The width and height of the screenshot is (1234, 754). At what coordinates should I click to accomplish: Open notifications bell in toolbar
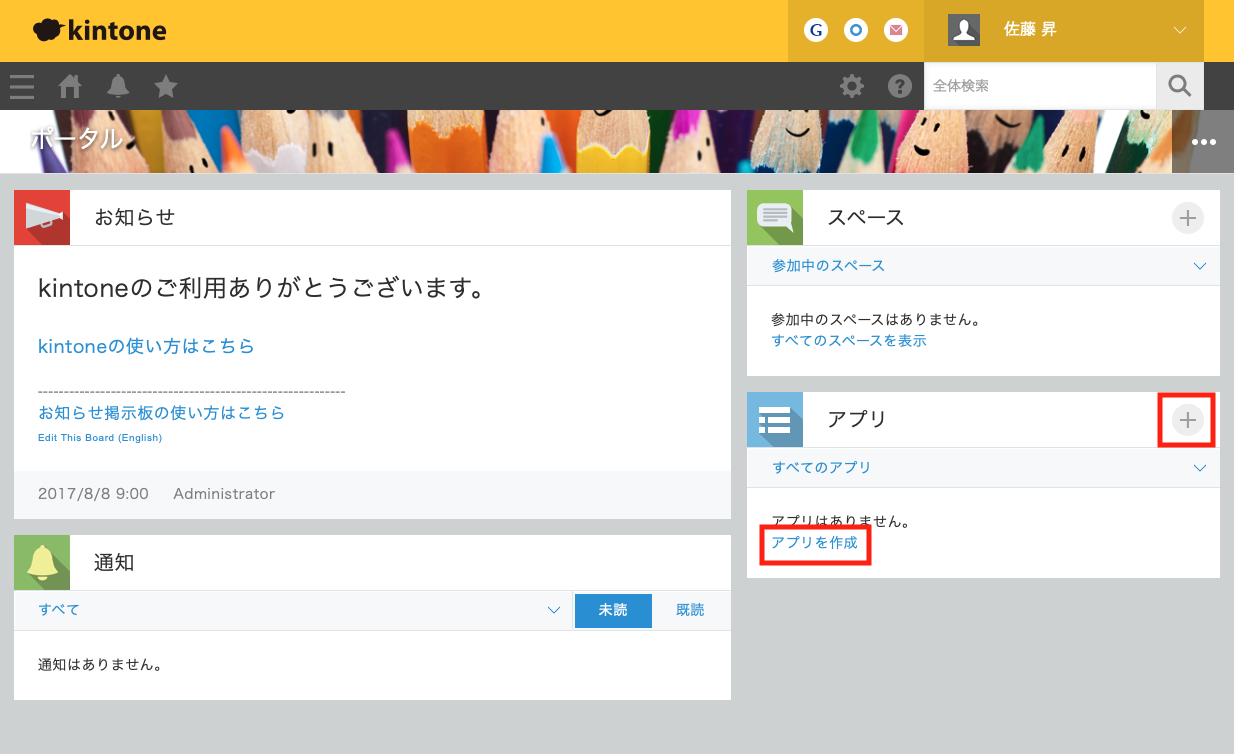118,87
